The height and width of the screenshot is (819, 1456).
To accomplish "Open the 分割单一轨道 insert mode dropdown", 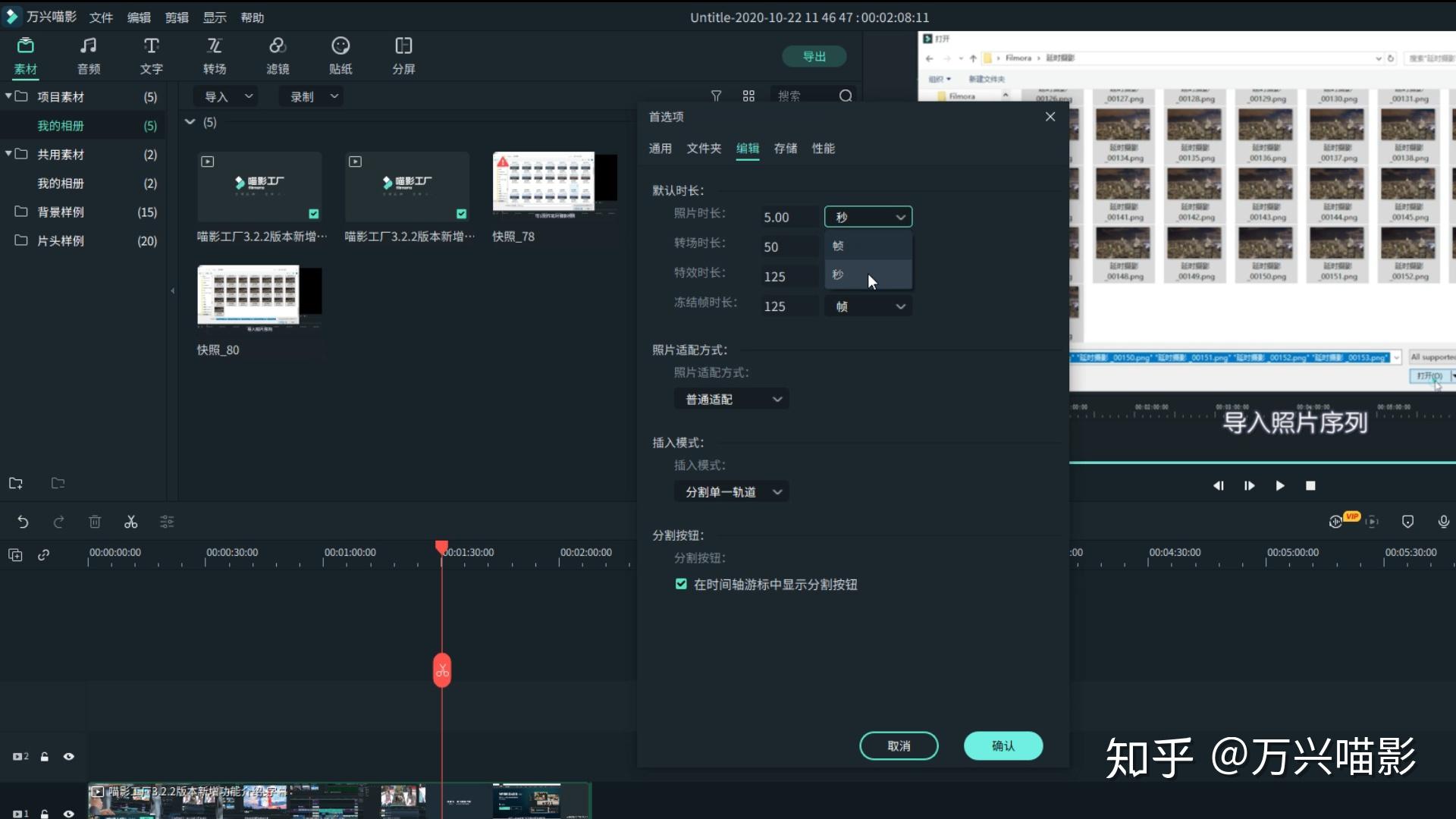I will click(x=731, y=492).
